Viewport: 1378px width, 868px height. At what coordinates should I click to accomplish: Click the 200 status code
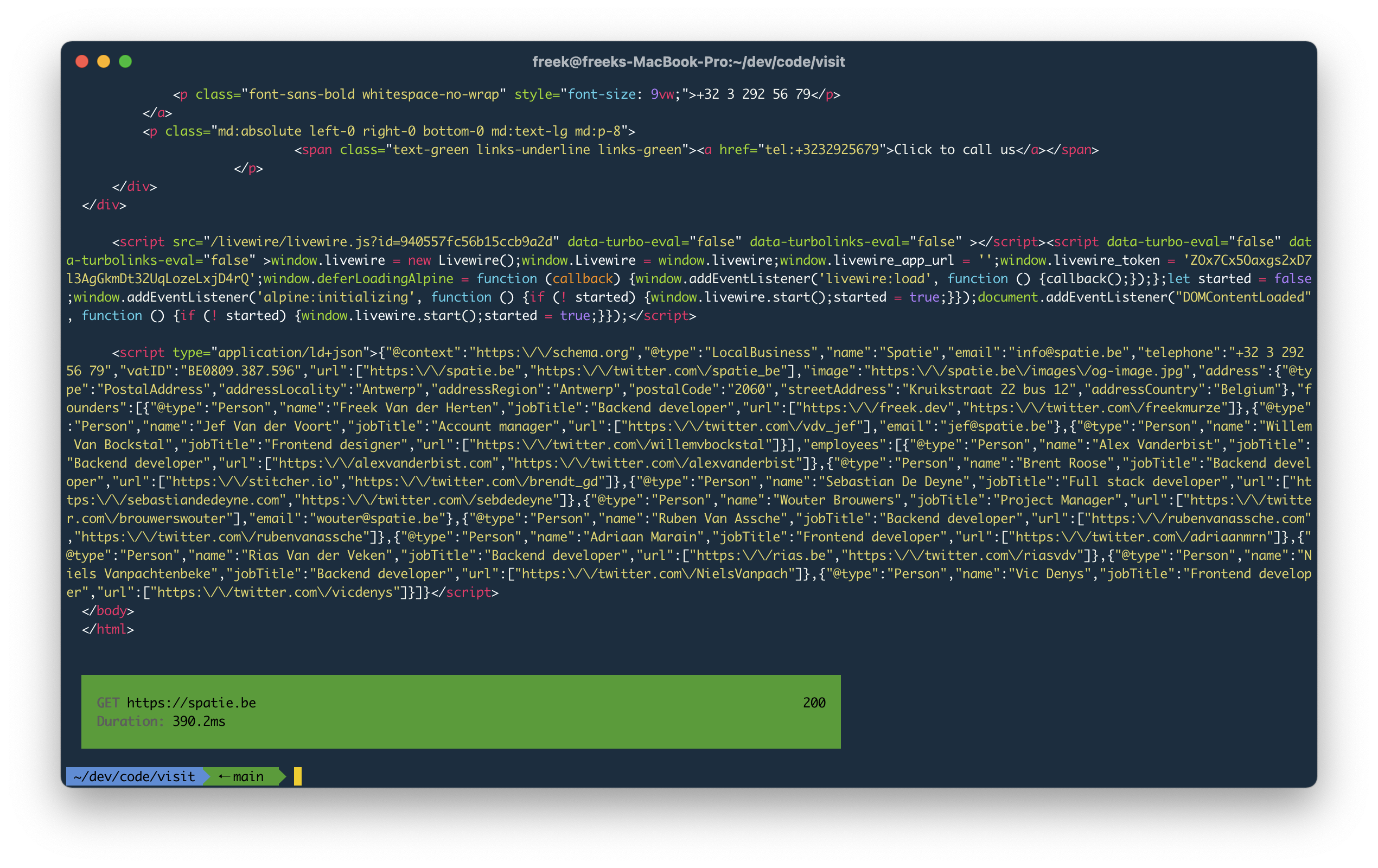tap(814, 703)
